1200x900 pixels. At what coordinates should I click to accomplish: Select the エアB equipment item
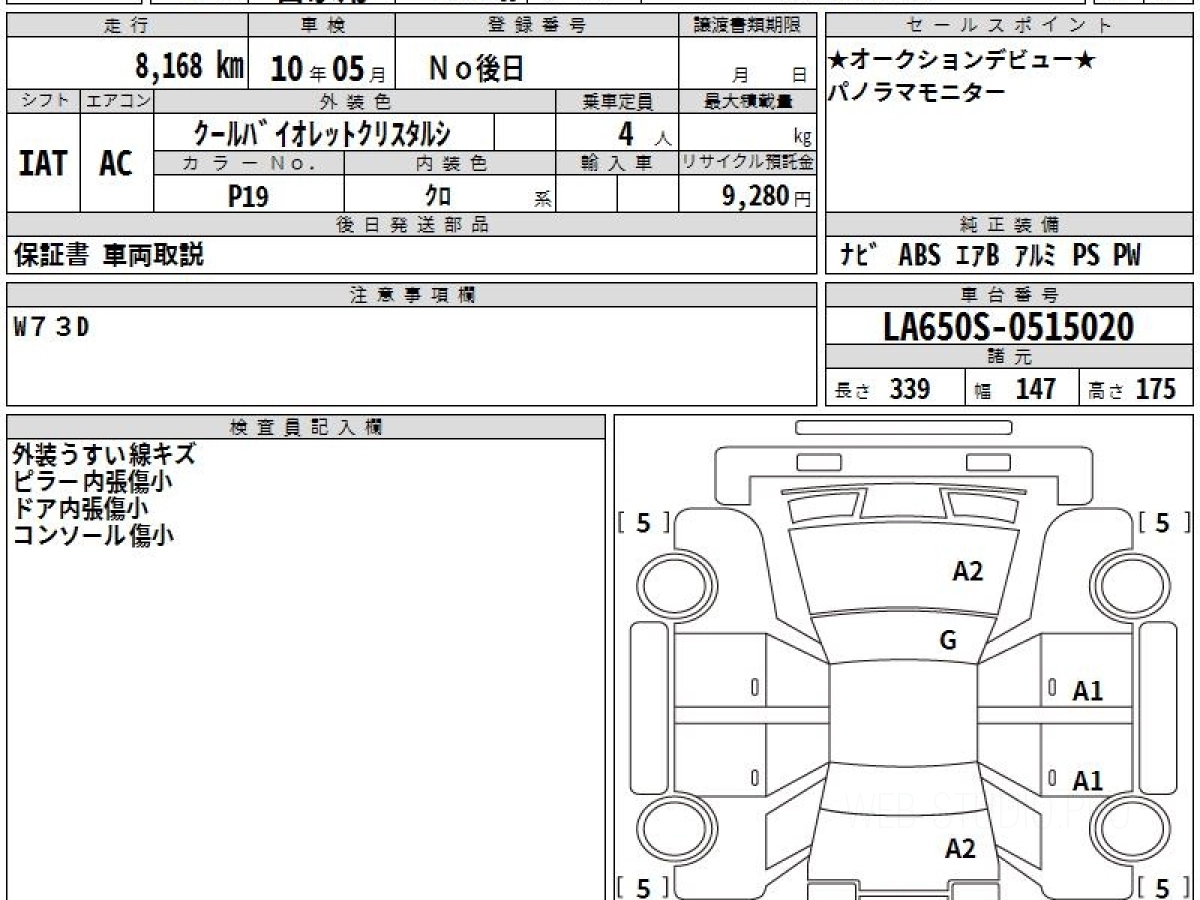coord(977,255)
